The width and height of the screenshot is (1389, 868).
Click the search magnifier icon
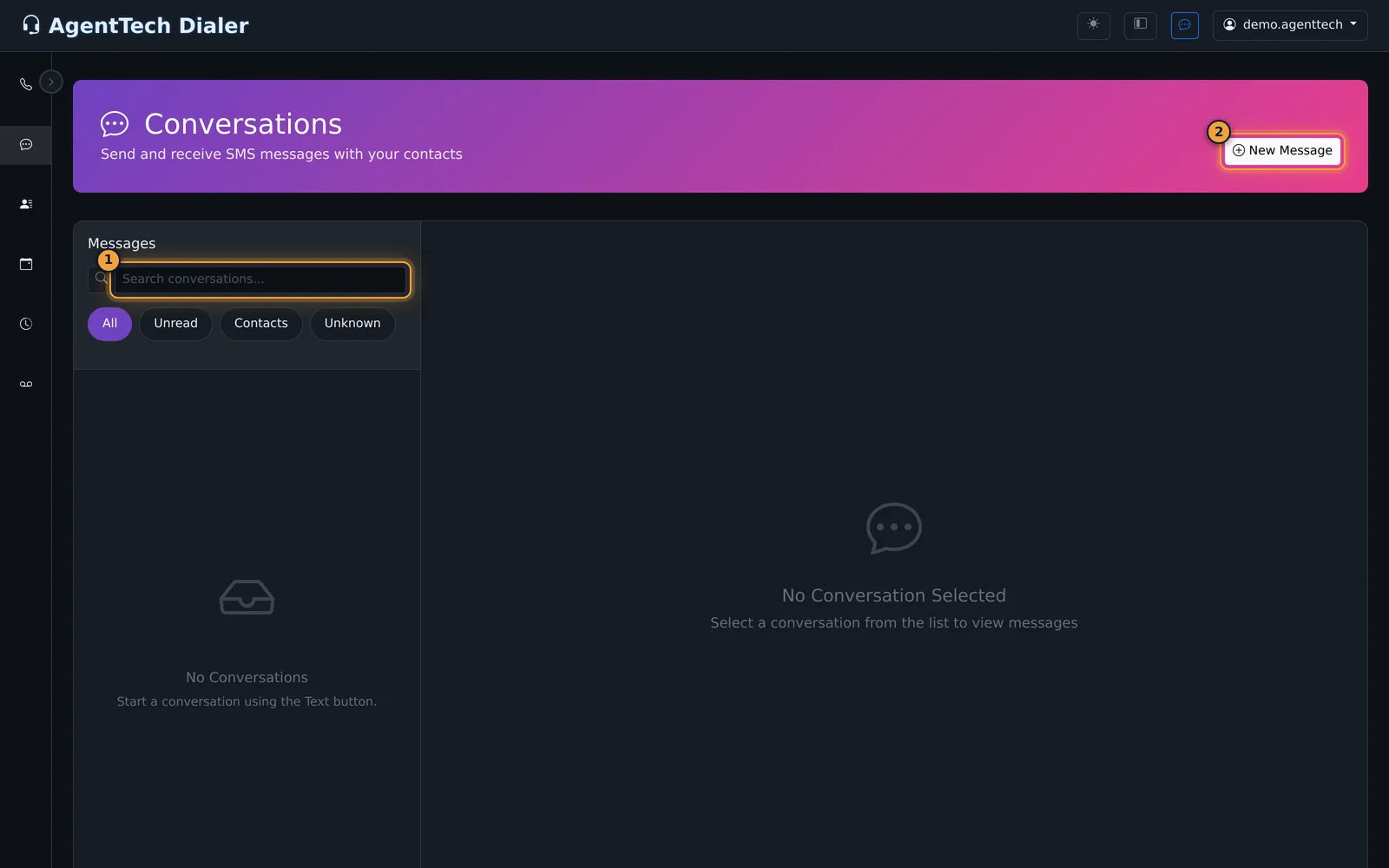click(101, 279)
